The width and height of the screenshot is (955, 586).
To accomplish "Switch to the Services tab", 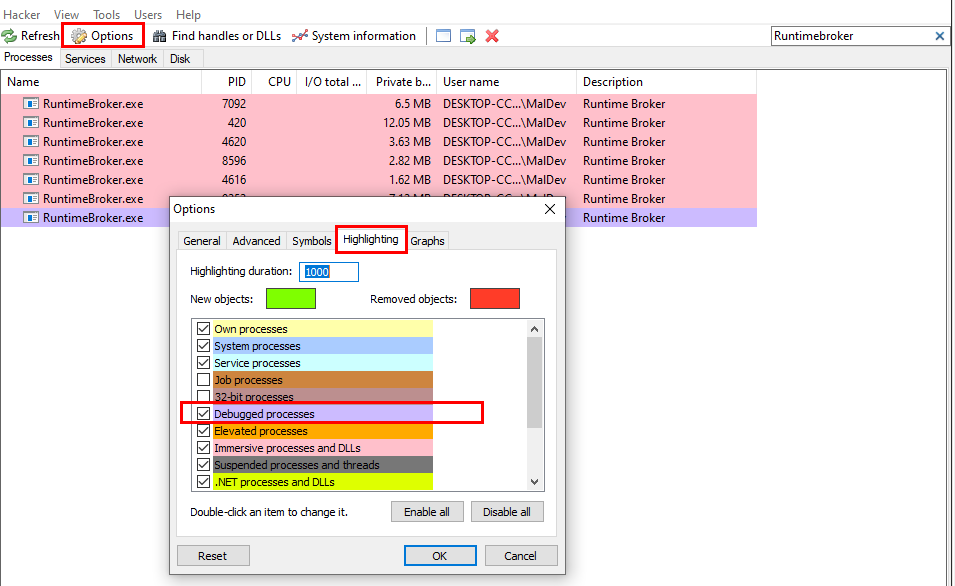I will tap(85, 59).
